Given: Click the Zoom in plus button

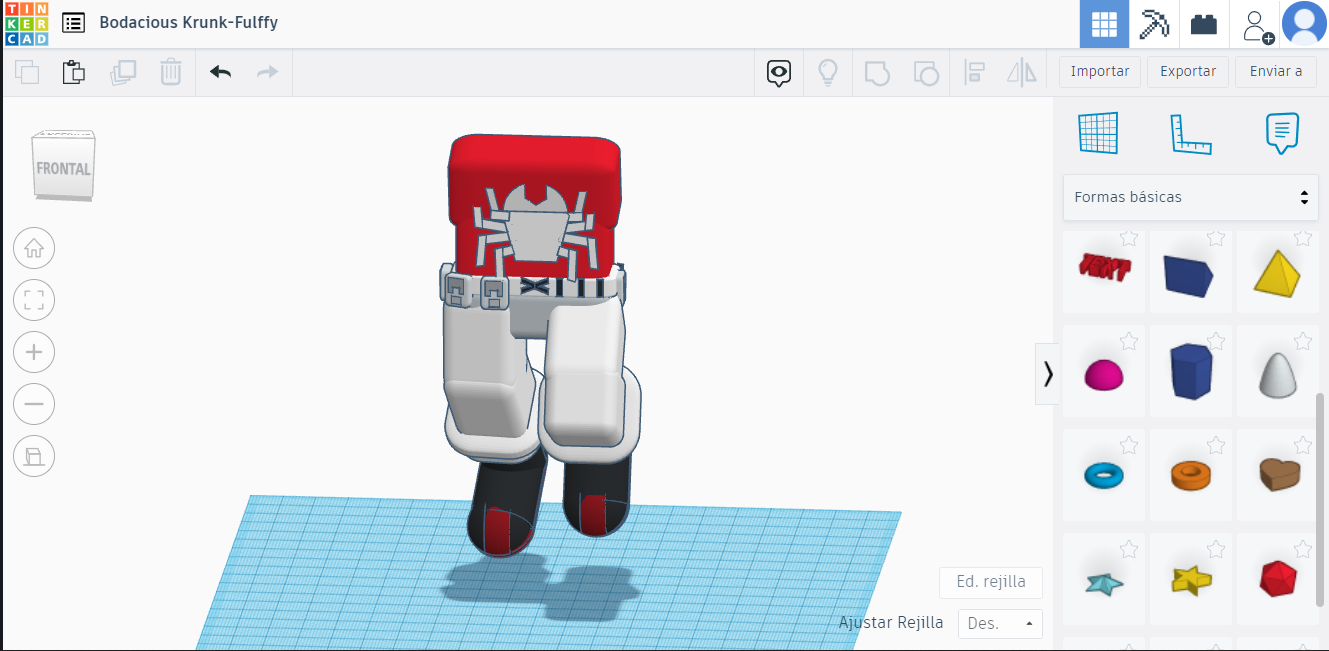Looking at the screenshot, I should tap(34, 352).
